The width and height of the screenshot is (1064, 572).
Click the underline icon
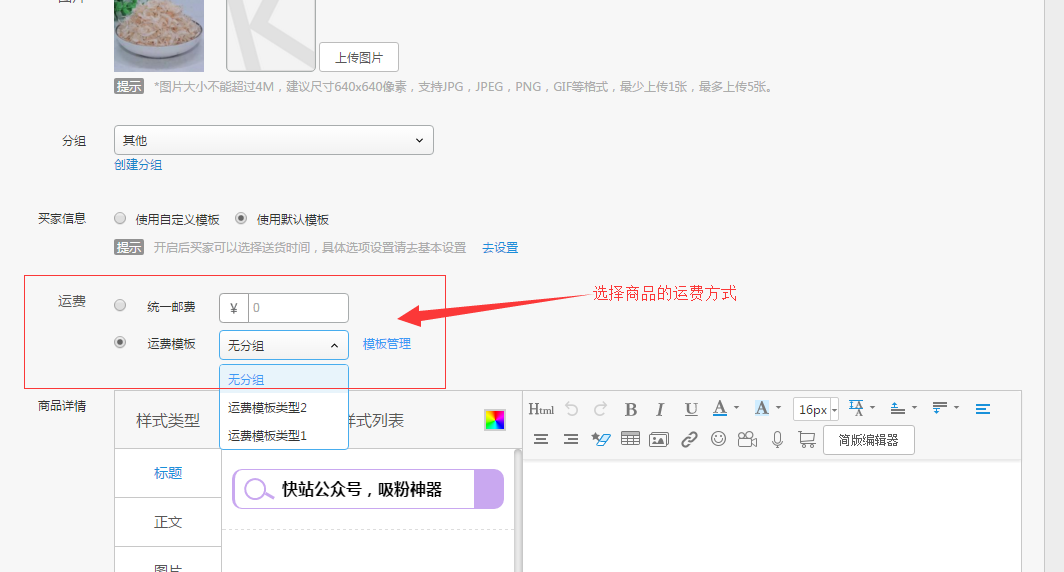pyautogui.click(x=691, y=409)
